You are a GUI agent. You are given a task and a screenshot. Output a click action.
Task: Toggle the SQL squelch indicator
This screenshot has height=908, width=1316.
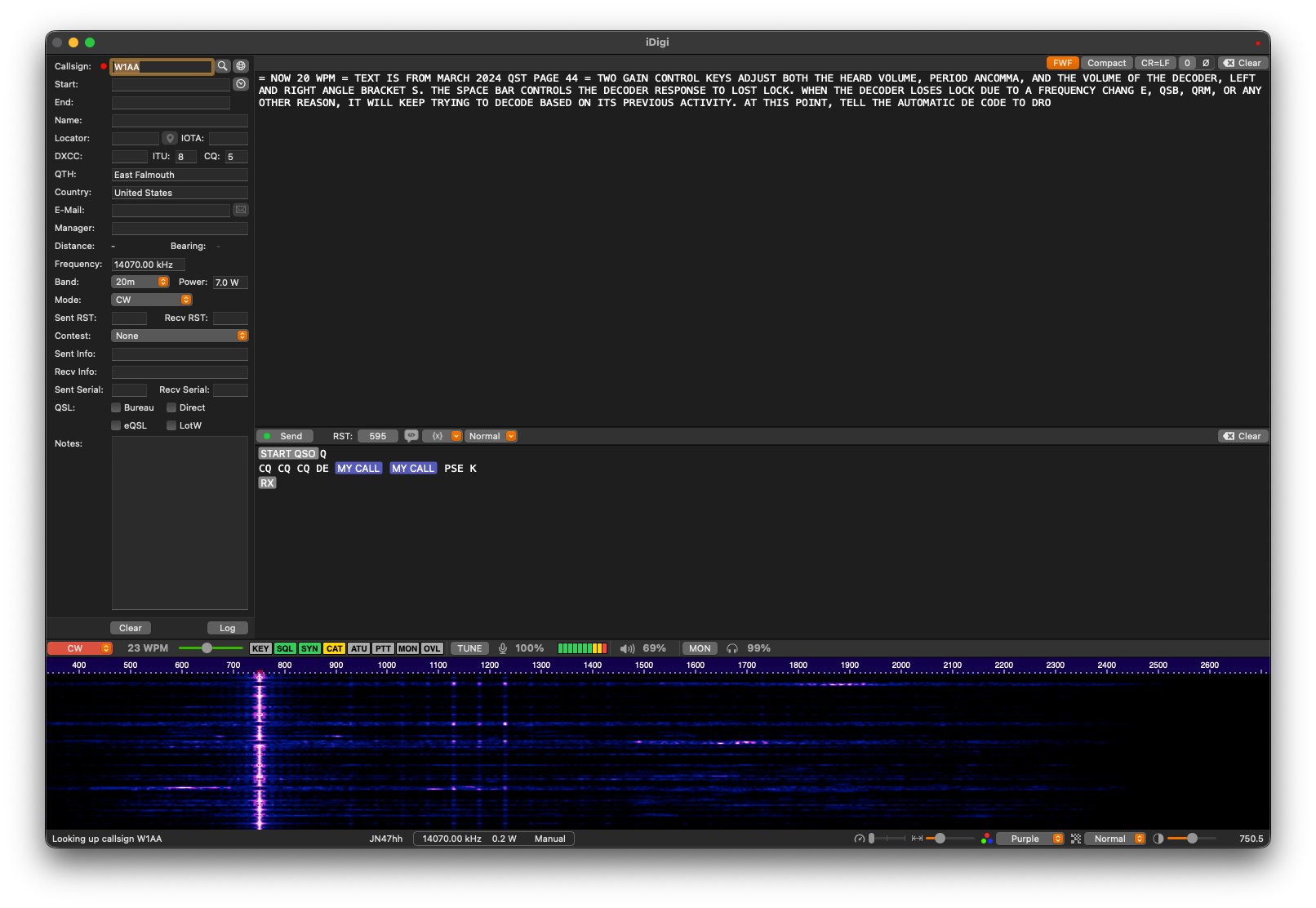[285, 648]
